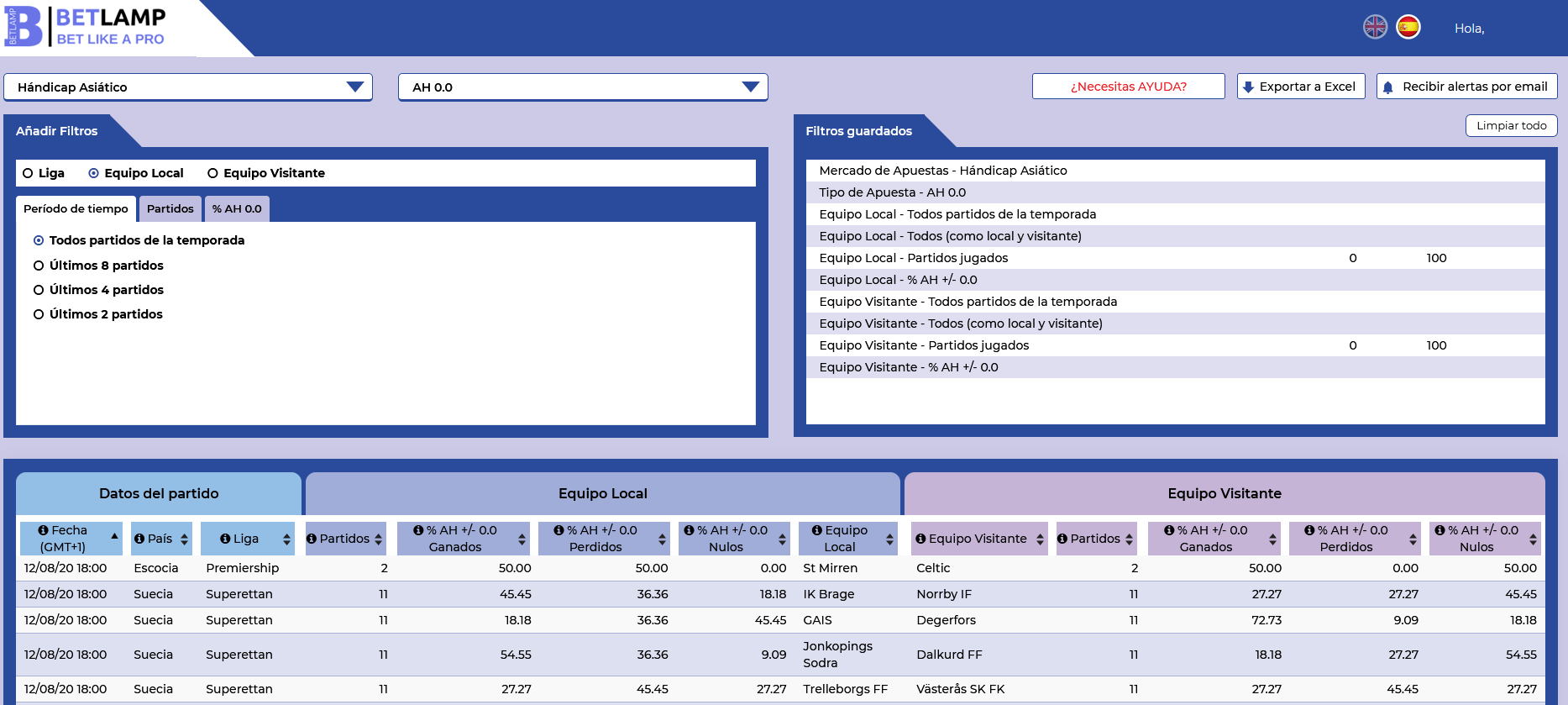
Task: Sort País column with arrows
Action: click(184, 539)
